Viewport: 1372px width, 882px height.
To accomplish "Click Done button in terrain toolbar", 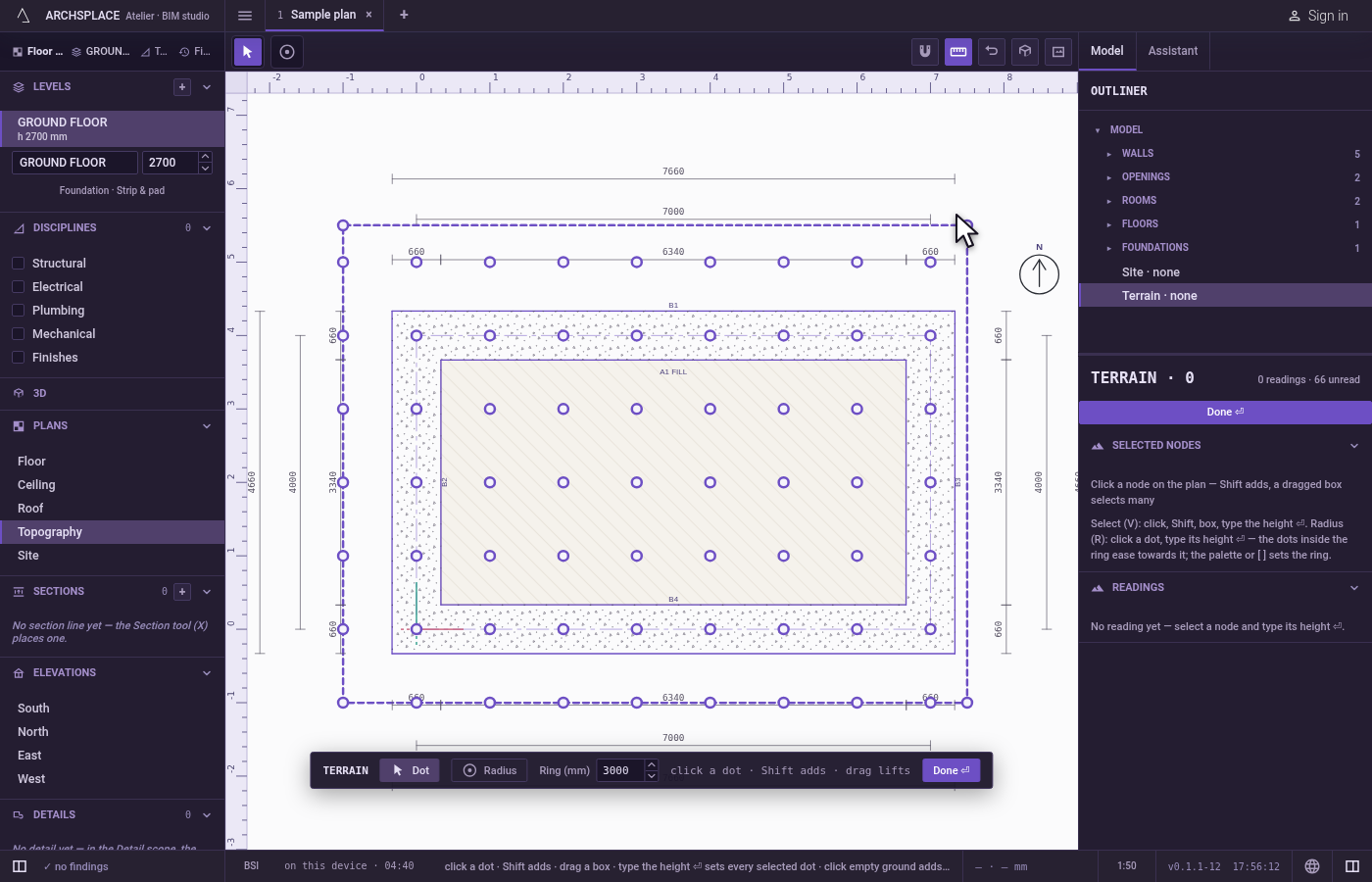I will tap(951, 770).
